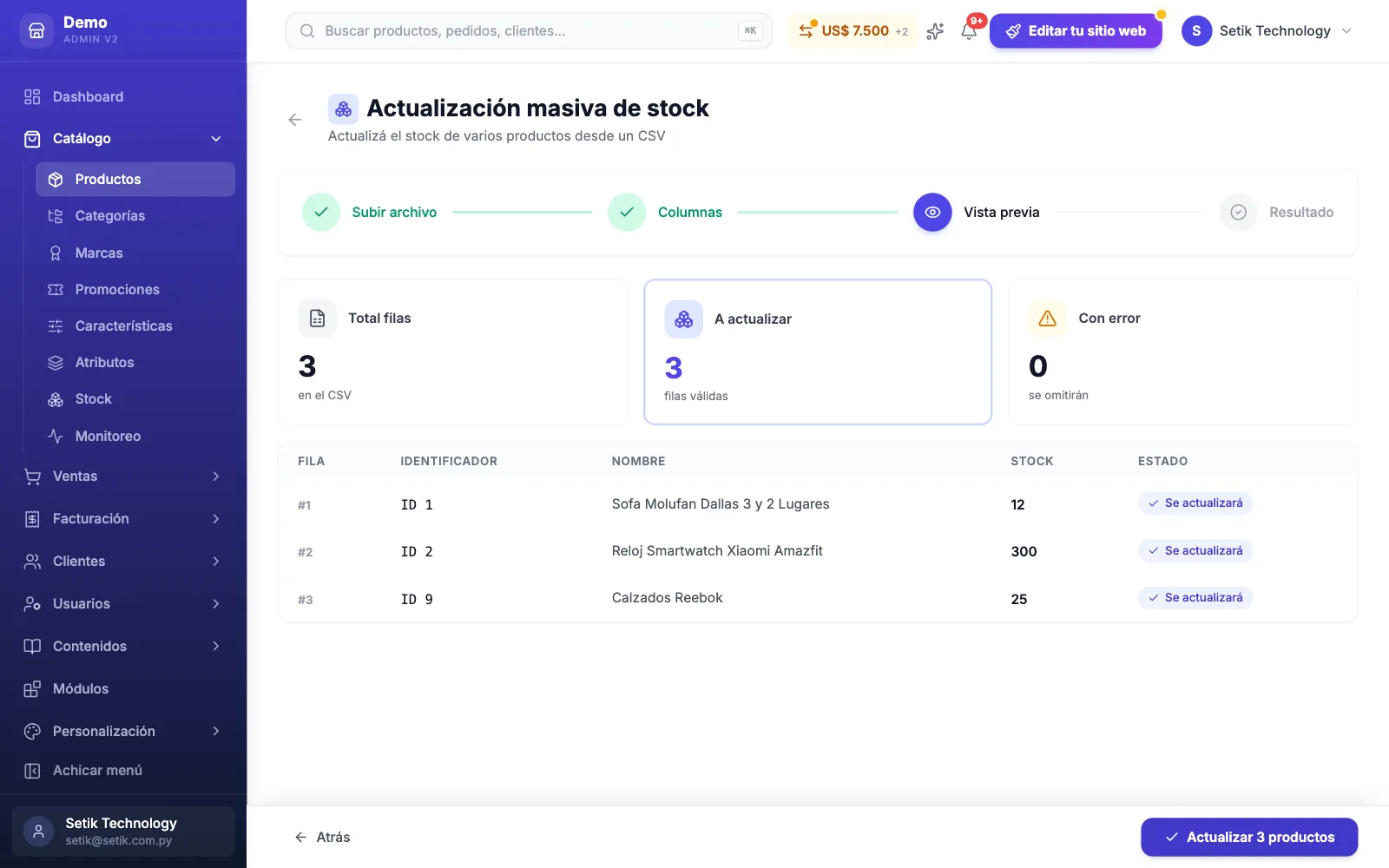
Task: Open Marcas in the sidebar
Action: (x=135, y=253)
